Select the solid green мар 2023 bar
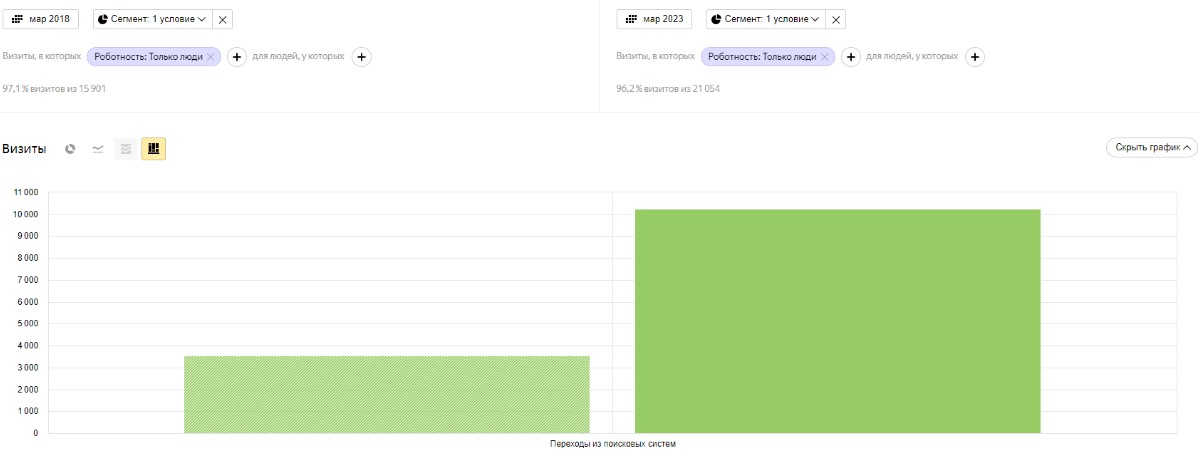Viewport: 1200px width, 458px height. click(838, 321)
